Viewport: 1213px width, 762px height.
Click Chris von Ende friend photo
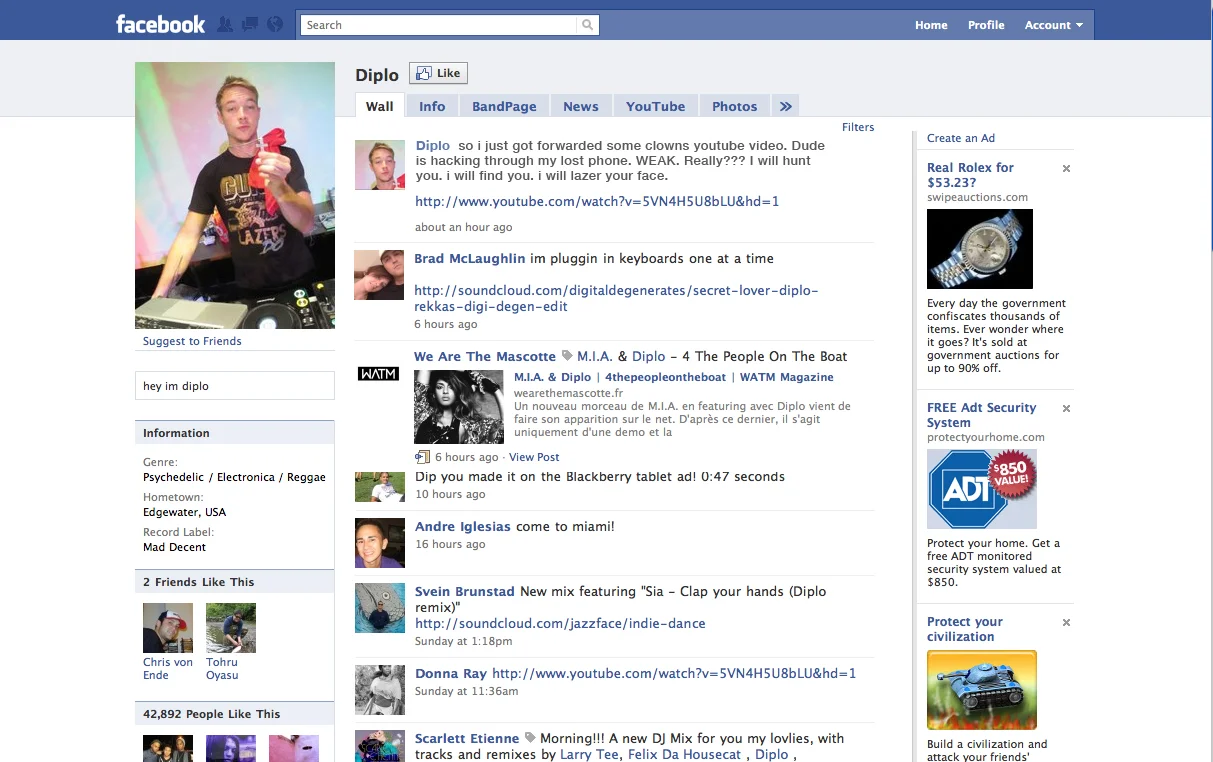pos(168,628)
